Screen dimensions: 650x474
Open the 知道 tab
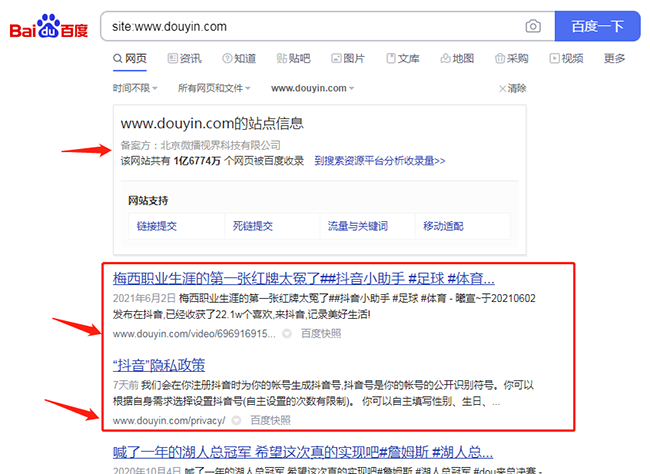point(239,58)
